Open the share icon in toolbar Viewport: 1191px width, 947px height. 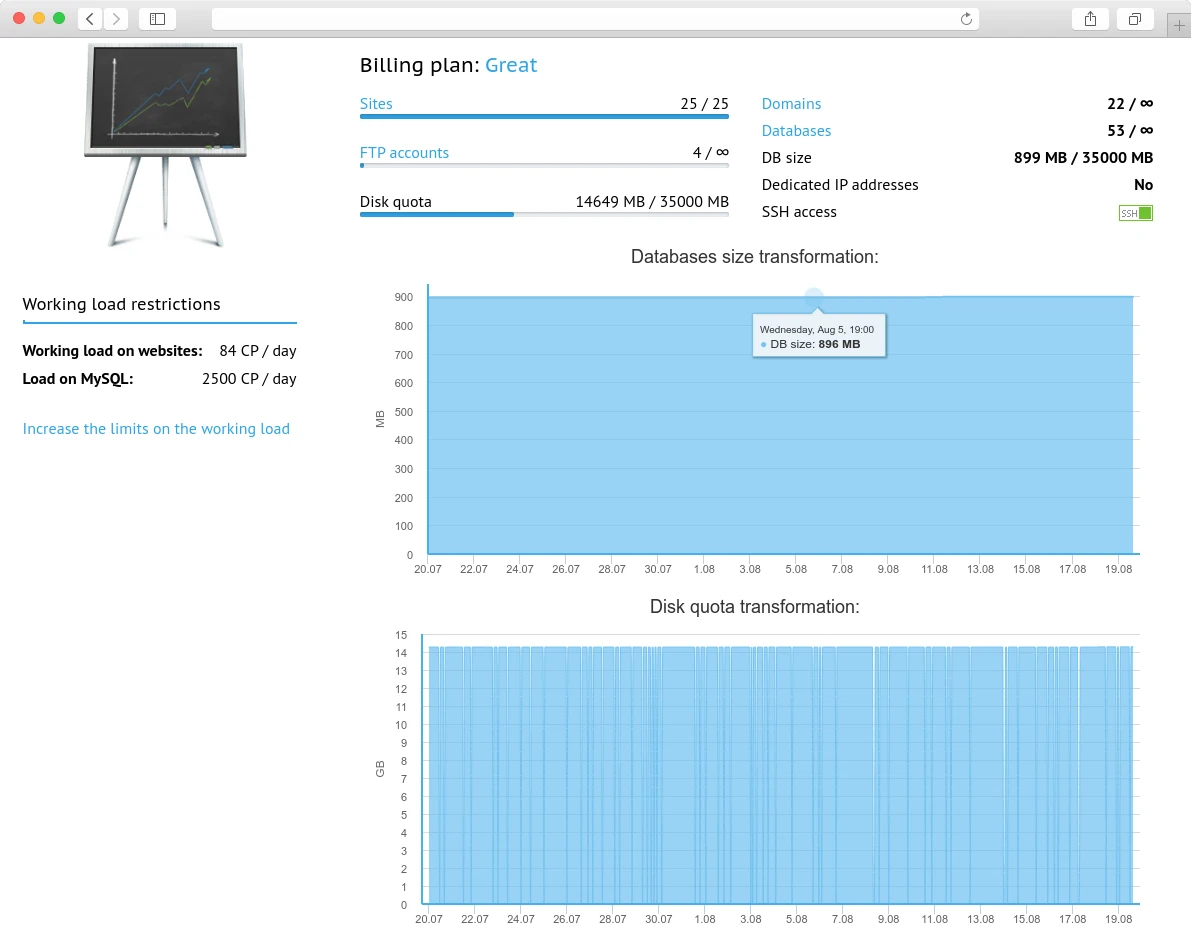[x=1090, y=19]
